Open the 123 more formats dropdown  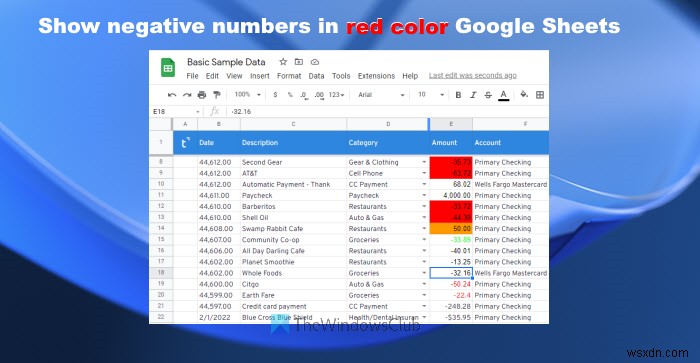click(x=336, y=95)
